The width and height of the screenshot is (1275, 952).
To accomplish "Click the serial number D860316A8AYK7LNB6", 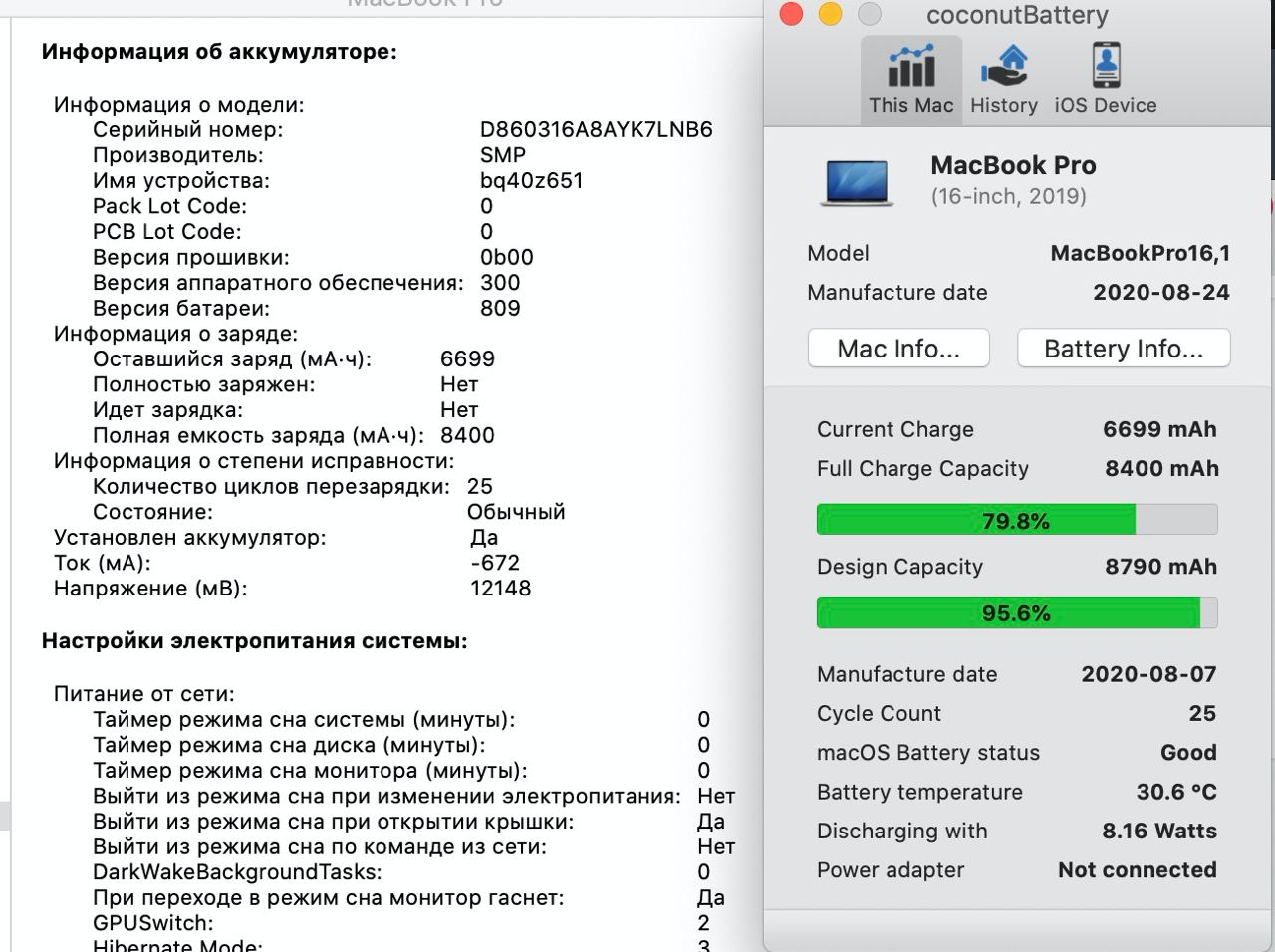I will (x=597, y=129).
